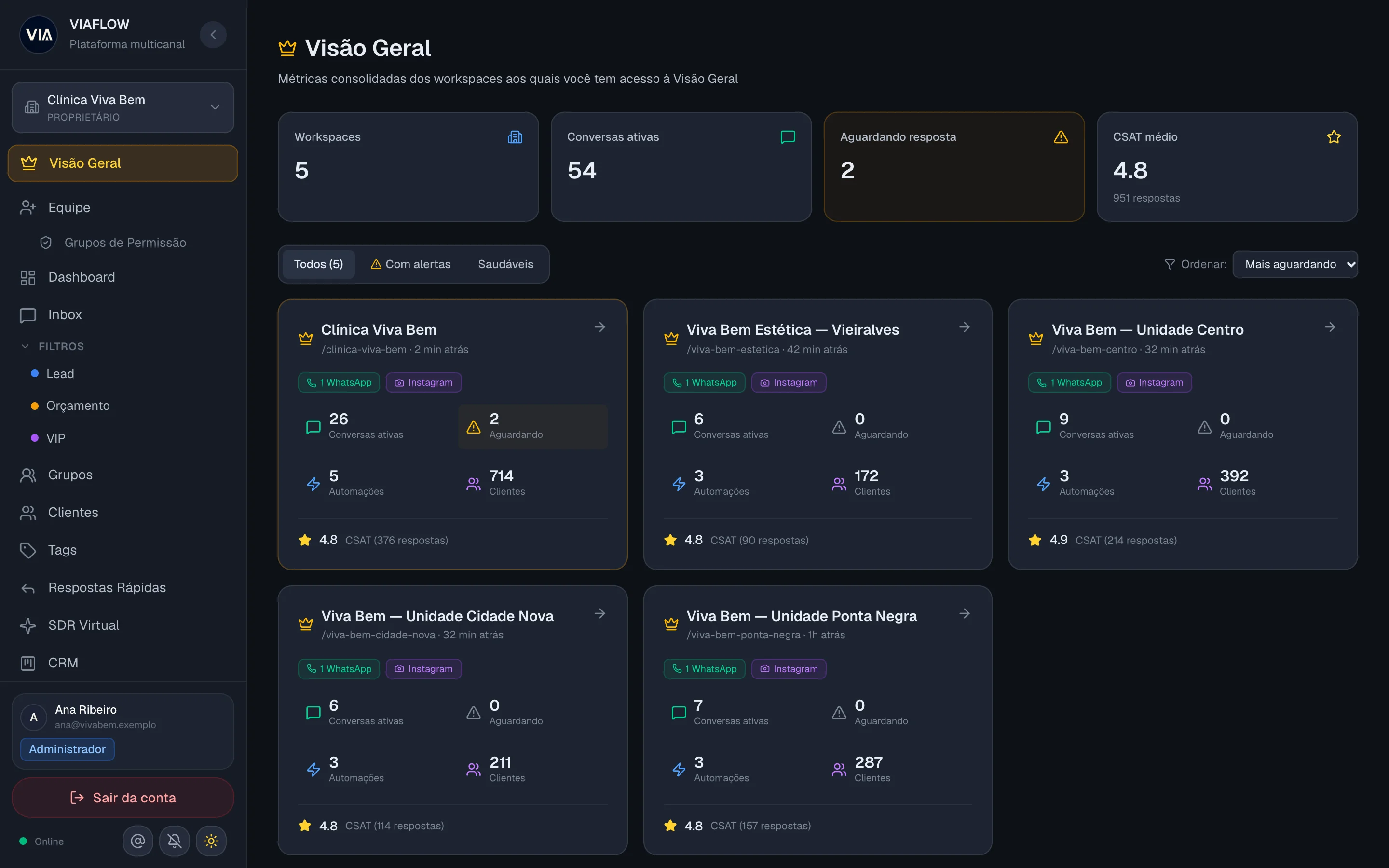Click the Tags label icon

coord(27,550)
